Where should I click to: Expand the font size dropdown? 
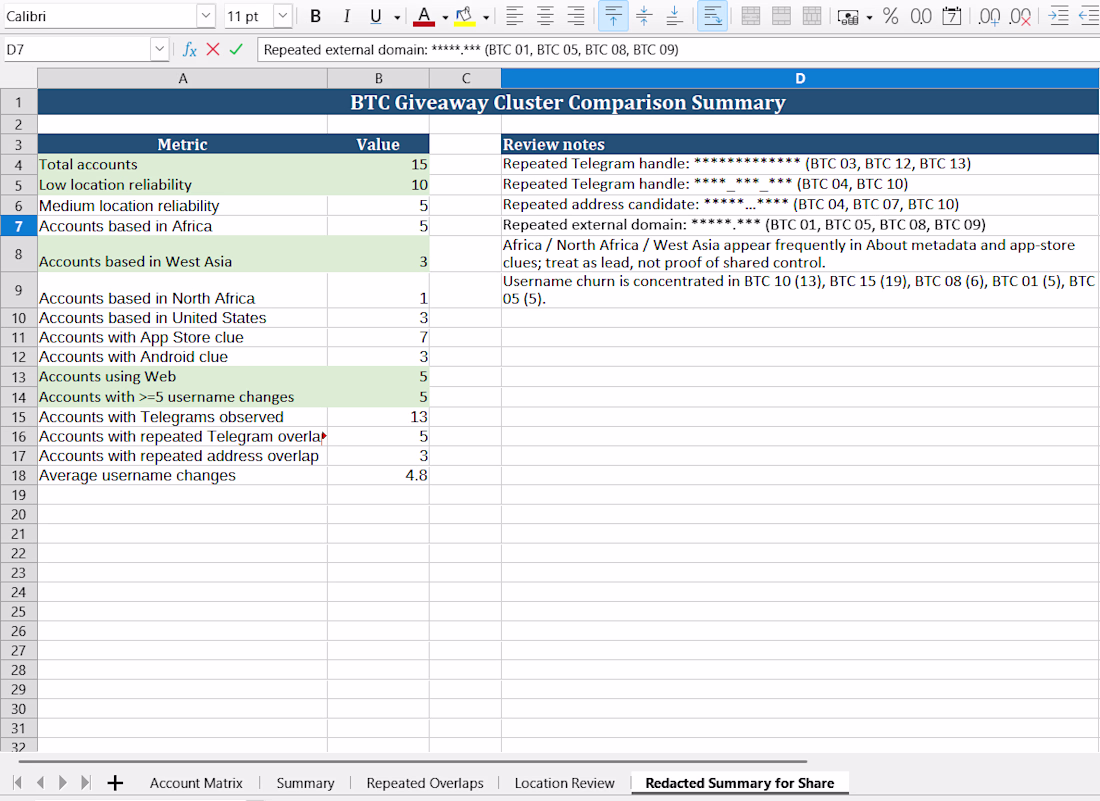pos(282,16)
